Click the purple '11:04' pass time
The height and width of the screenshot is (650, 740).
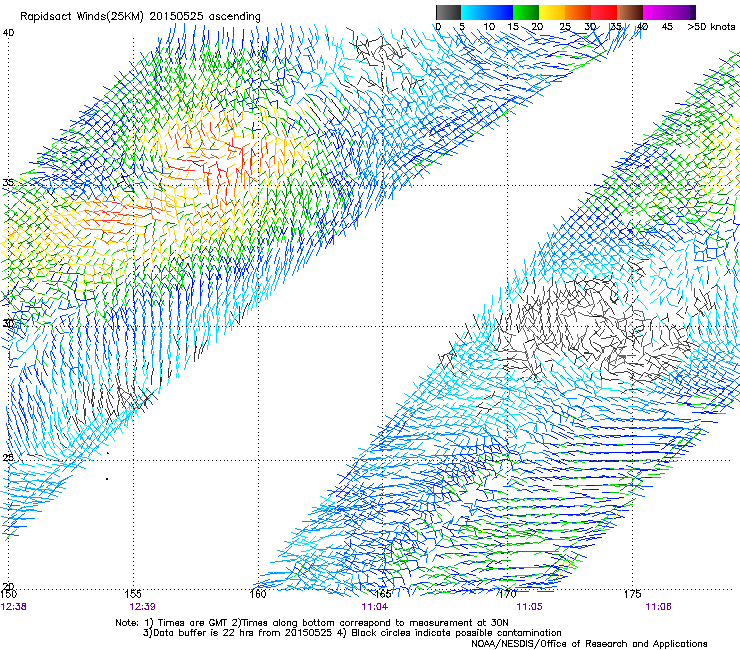375,607
